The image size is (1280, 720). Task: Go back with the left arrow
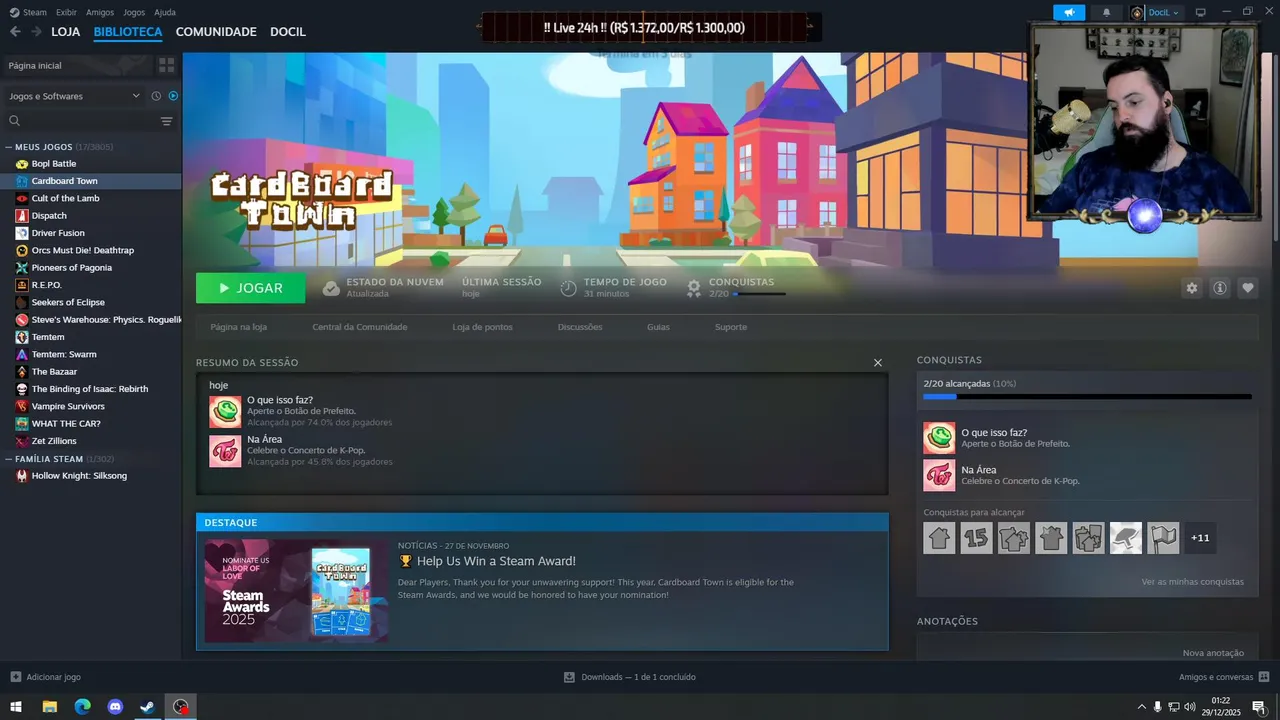(x=15, y=32)
